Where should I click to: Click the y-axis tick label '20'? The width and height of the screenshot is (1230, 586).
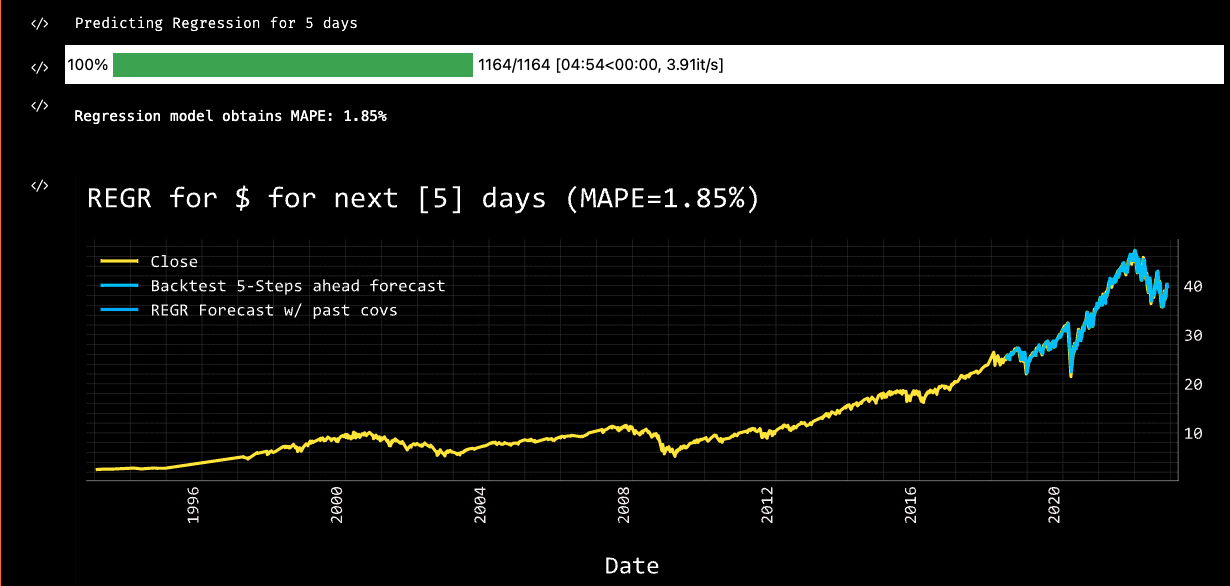click(1192, 384)
